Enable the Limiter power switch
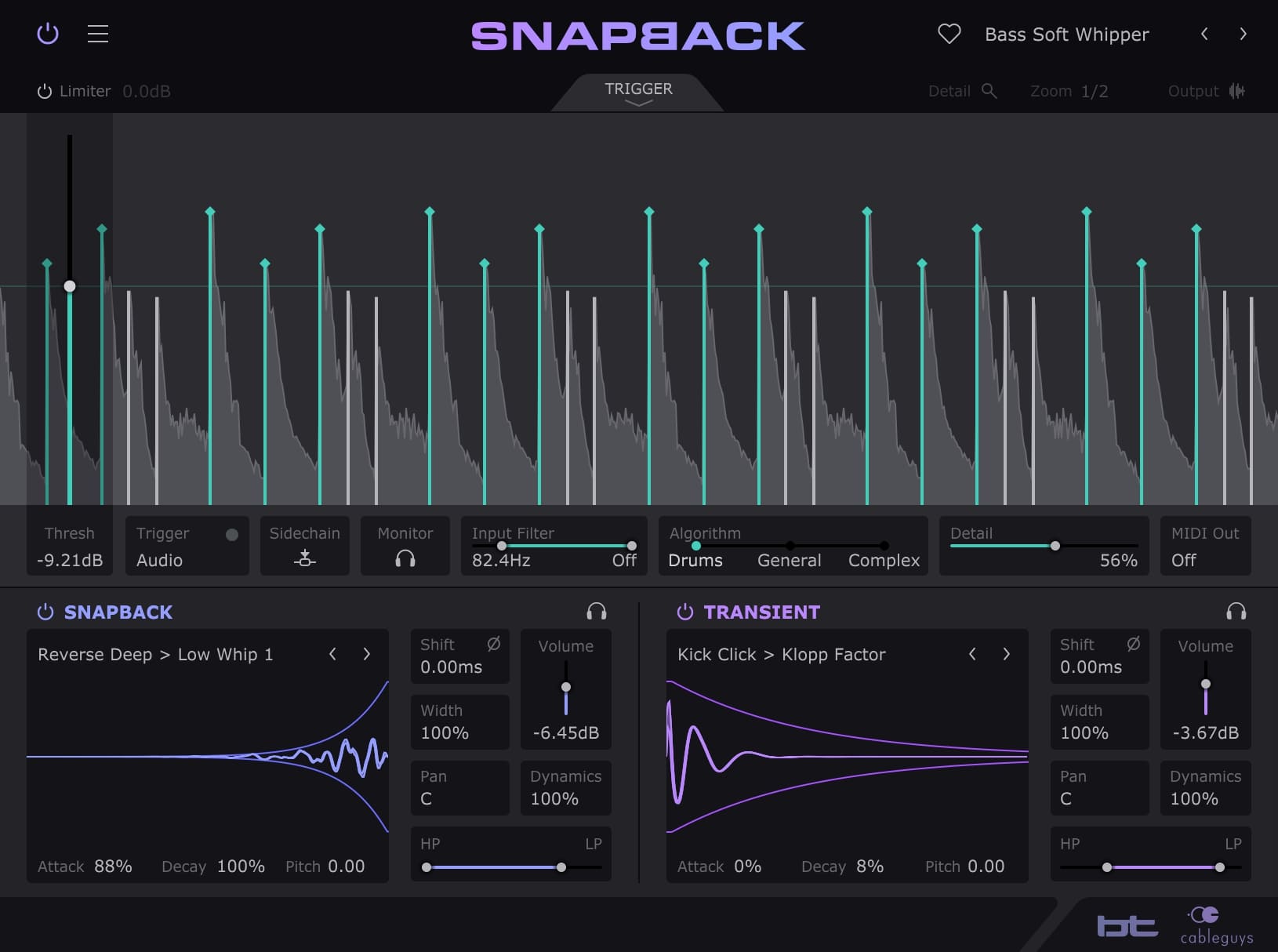The width and height of the screenshot is (1278, 952). tap(45, 92)
